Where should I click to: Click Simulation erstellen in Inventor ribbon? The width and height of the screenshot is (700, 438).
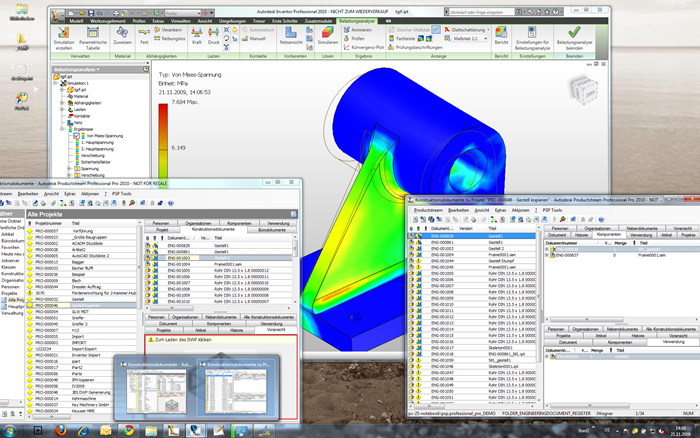[x=64, y=38]
